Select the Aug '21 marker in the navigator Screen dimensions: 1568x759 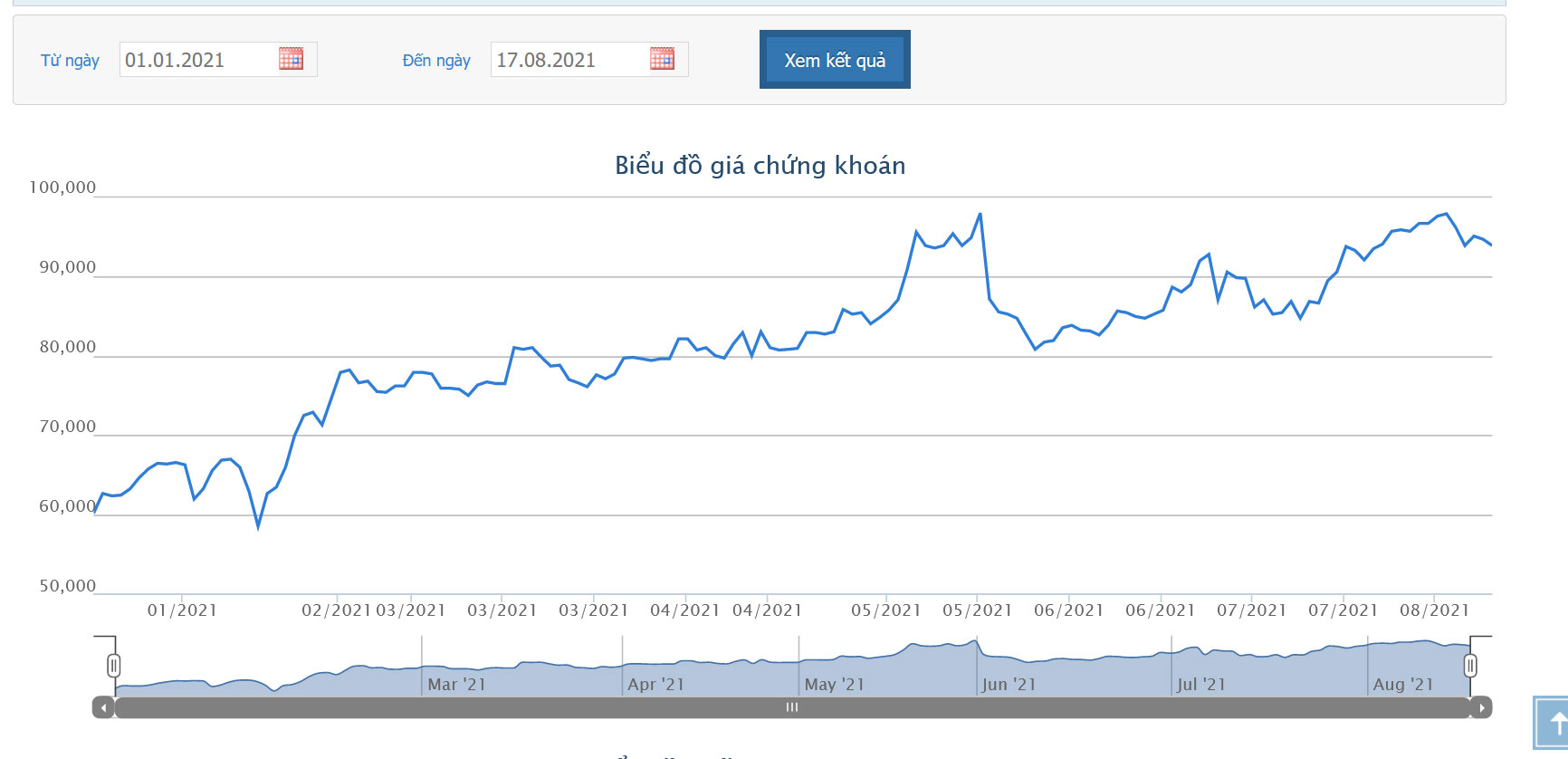(1402, 685)
